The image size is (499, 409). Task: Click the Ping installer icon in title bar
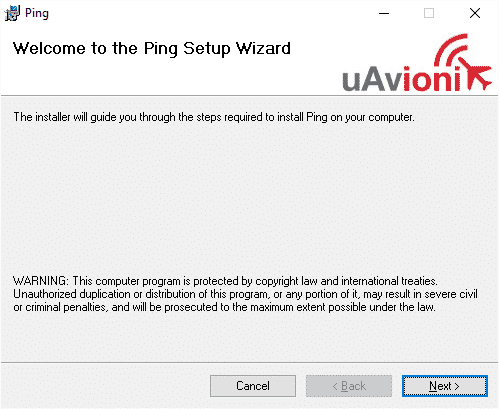coord(12,13)
